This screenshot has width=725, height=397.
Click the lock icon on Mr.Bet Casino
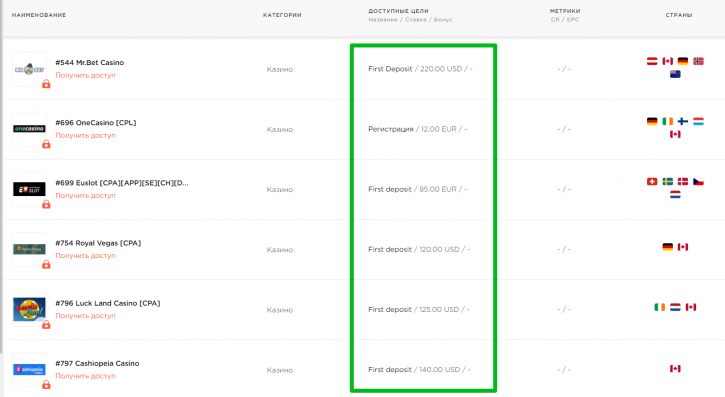click(x=46, y=84)
